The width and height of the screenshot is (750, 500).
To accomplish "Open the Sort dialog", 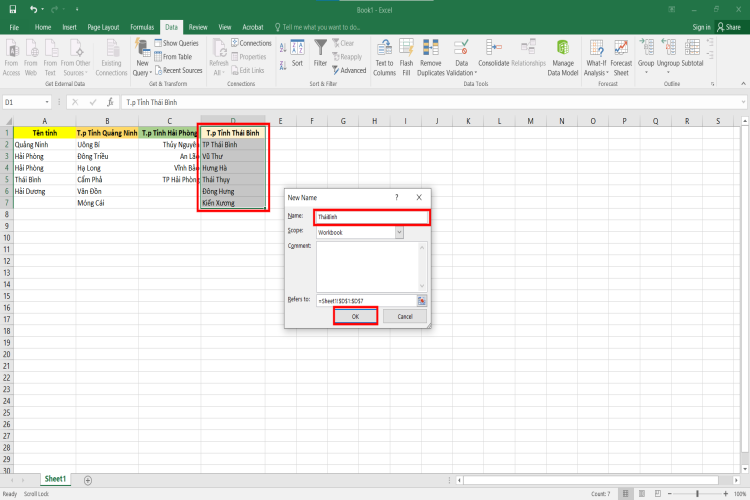I will pyautogui.click(x=298, y=54).
